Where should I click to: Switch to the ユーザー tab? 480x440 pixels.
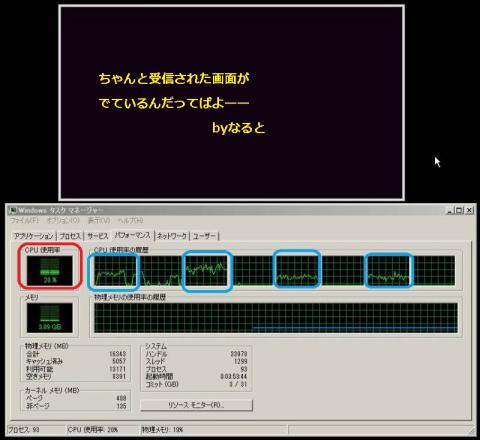click(204, 236)
